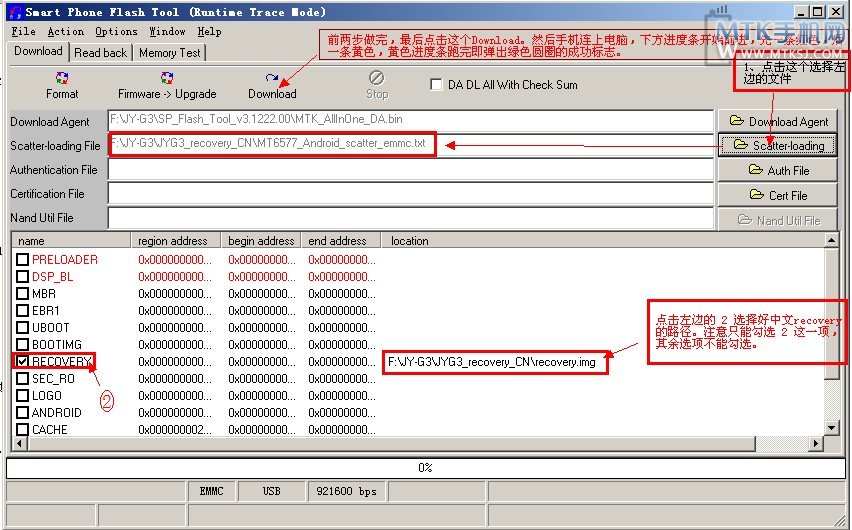
Task: Click the Authentication File field
Action: point(410,169)
